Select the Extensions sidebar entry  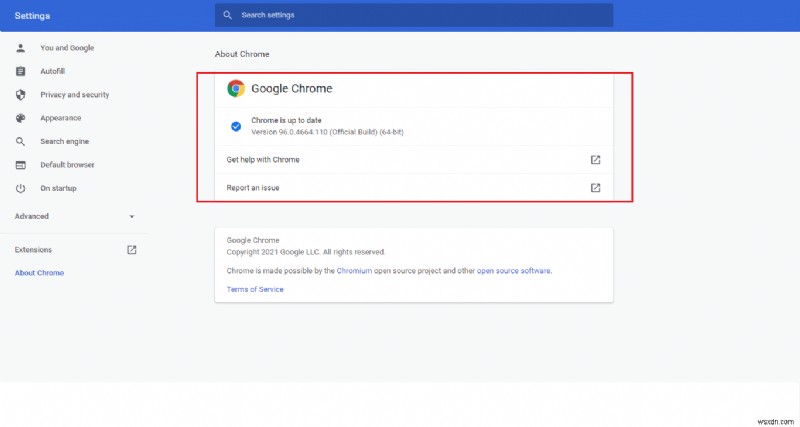click(33, 250)
